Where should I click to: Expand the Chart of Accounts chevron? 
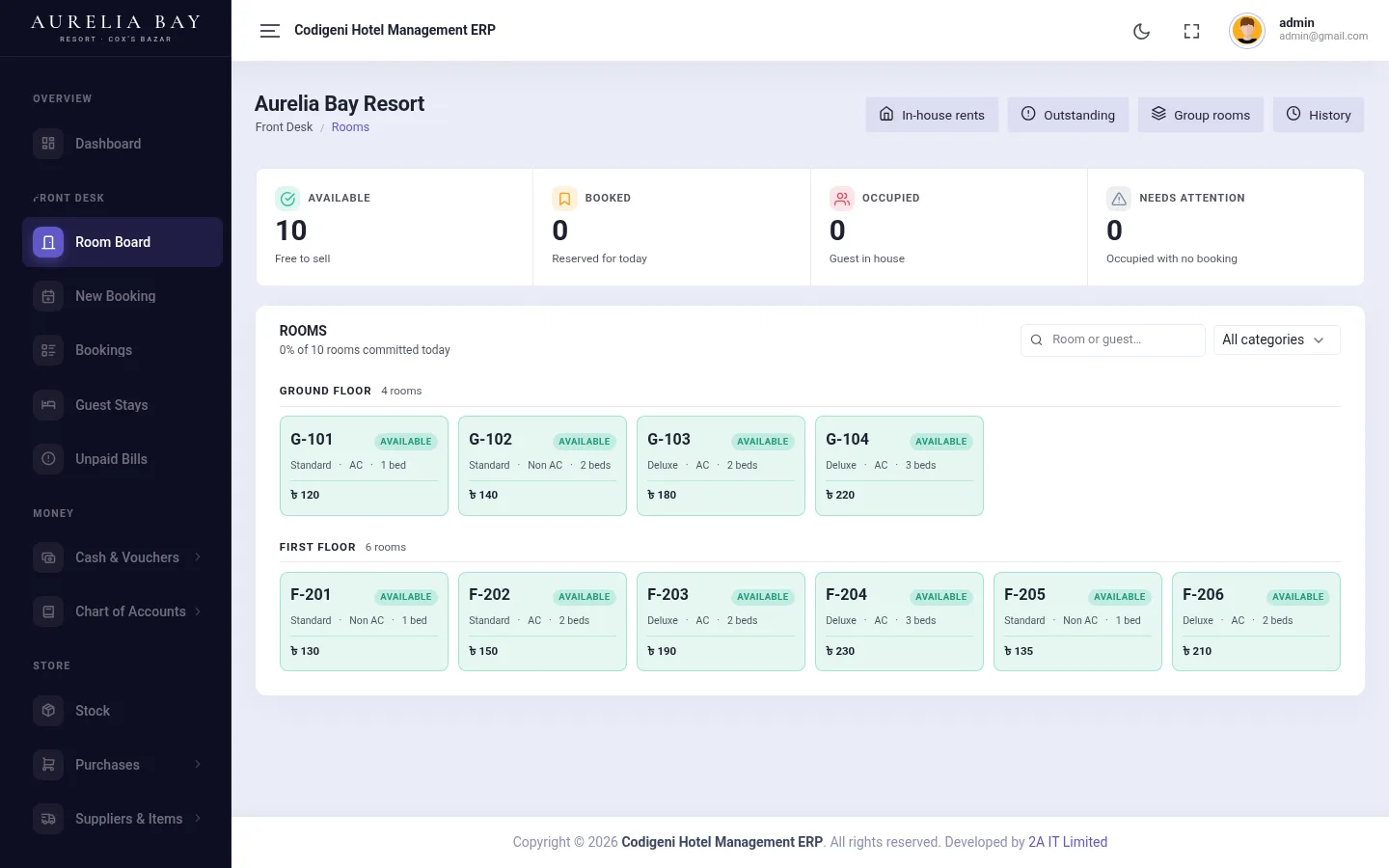198,611
